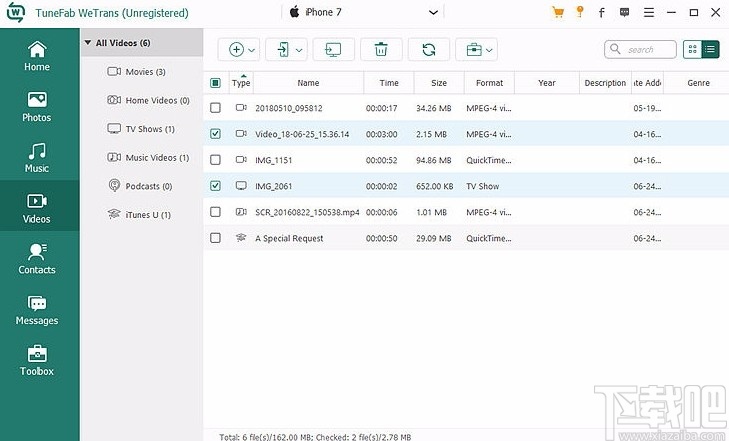The height and width of the screenshot is (441, 729).
Task: Open the hamburger menu icon
Action: coord(649,13)
